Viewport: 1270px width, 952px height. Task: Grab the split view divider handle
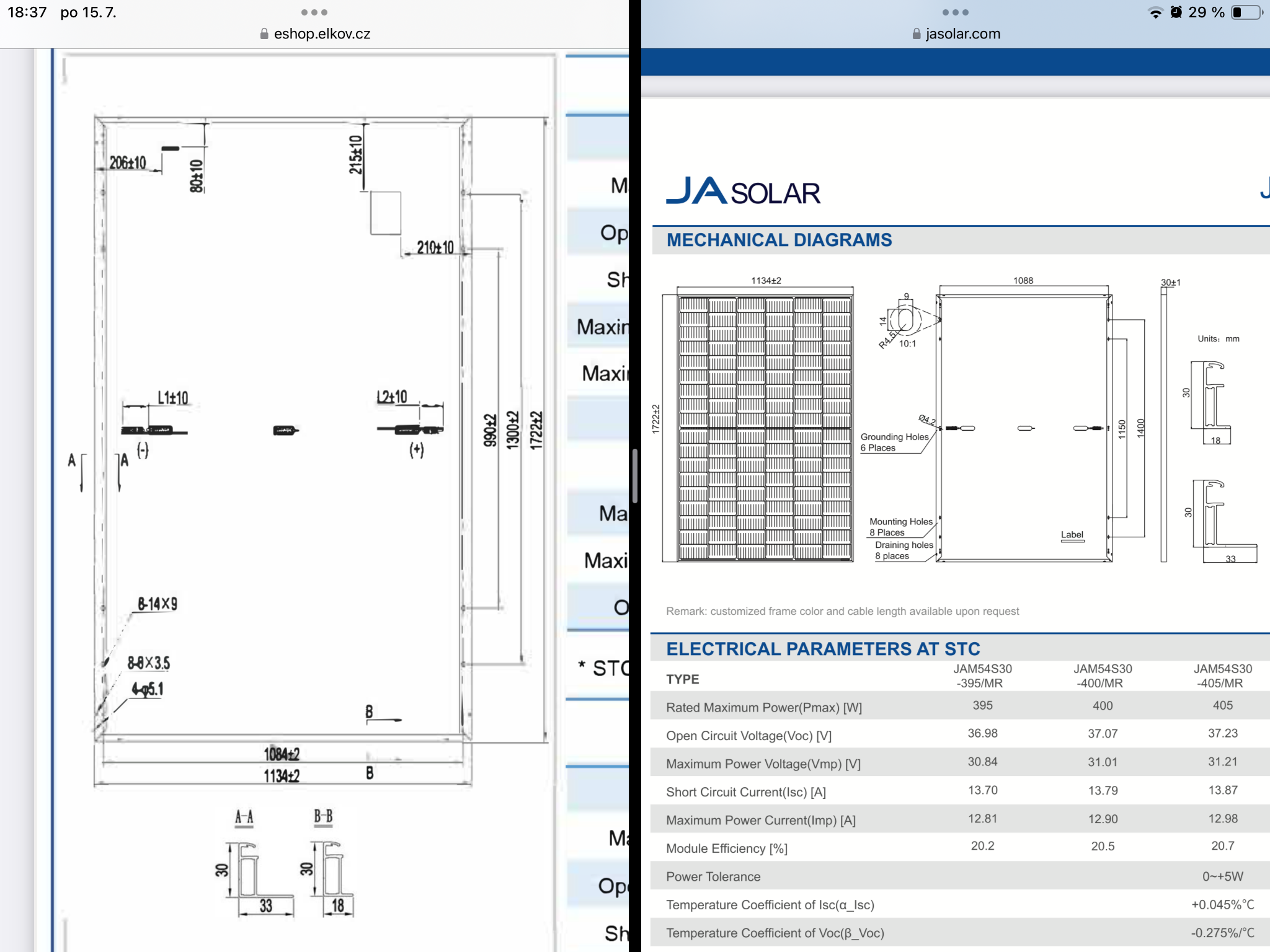tap(635, 476)
